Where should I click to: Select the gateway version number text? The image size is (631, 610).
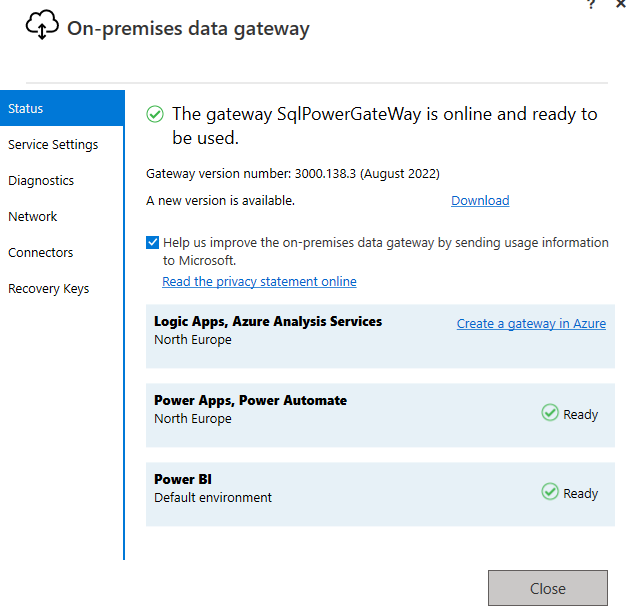[293, 174]
